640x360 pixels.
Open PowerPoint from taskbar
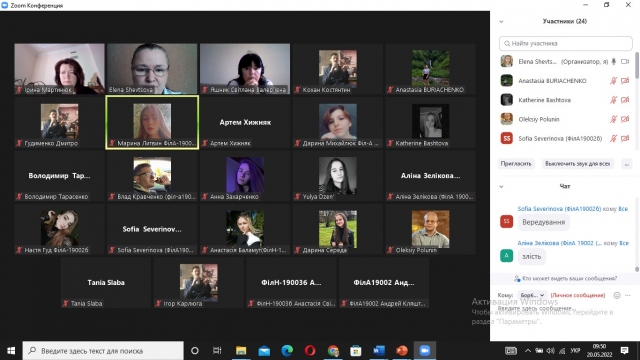pos(402,351)
